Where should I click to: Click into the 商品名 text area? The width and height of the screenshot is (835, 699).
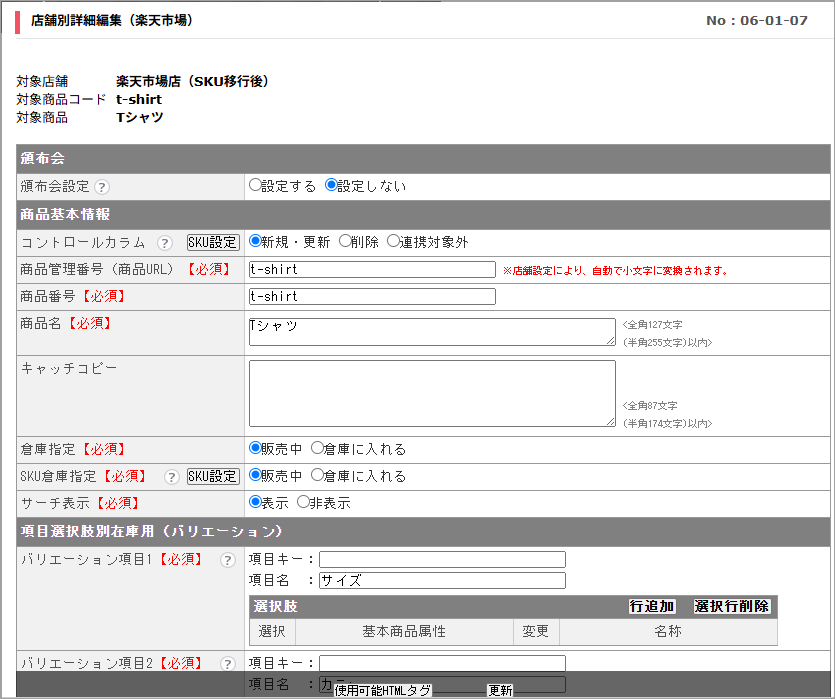(x=432, y=332)
